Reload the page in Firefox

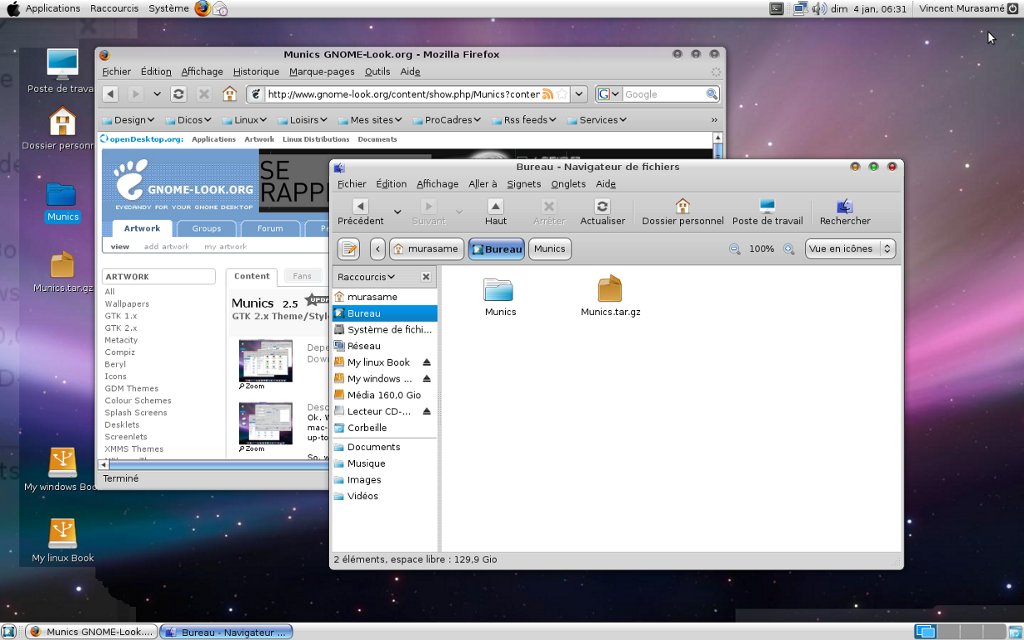[x=178, y=94]
